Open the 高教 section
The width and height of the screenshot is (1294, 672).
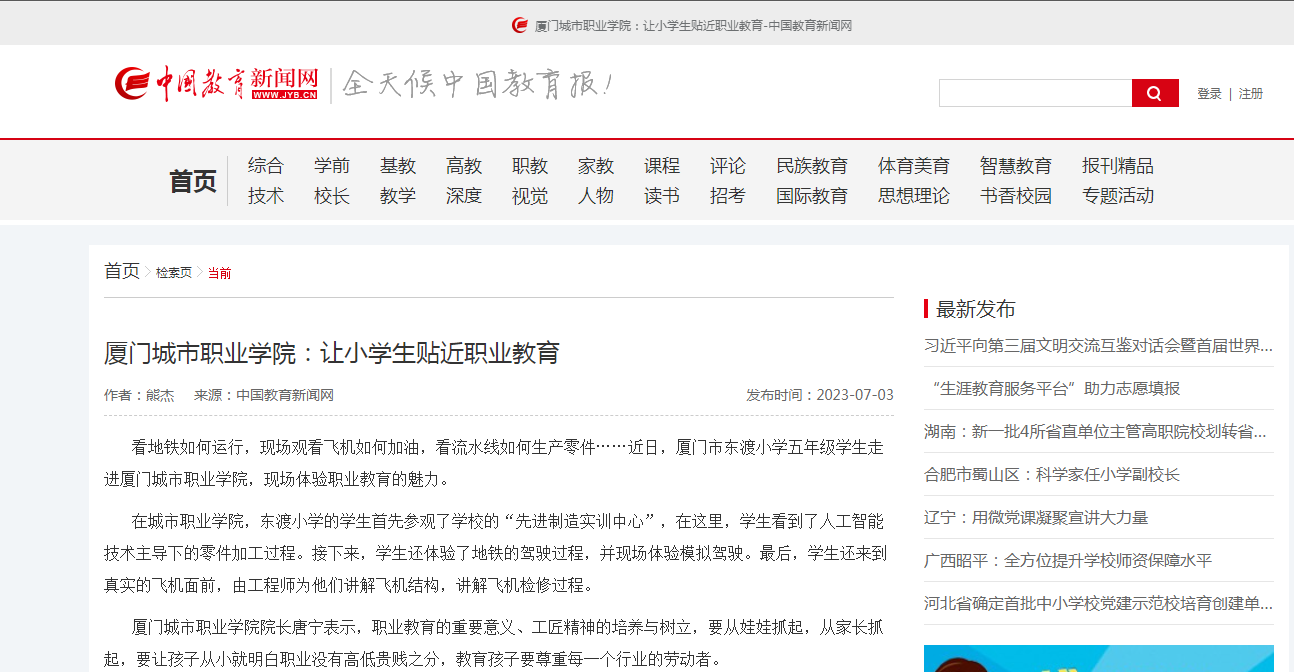point(464,166)
